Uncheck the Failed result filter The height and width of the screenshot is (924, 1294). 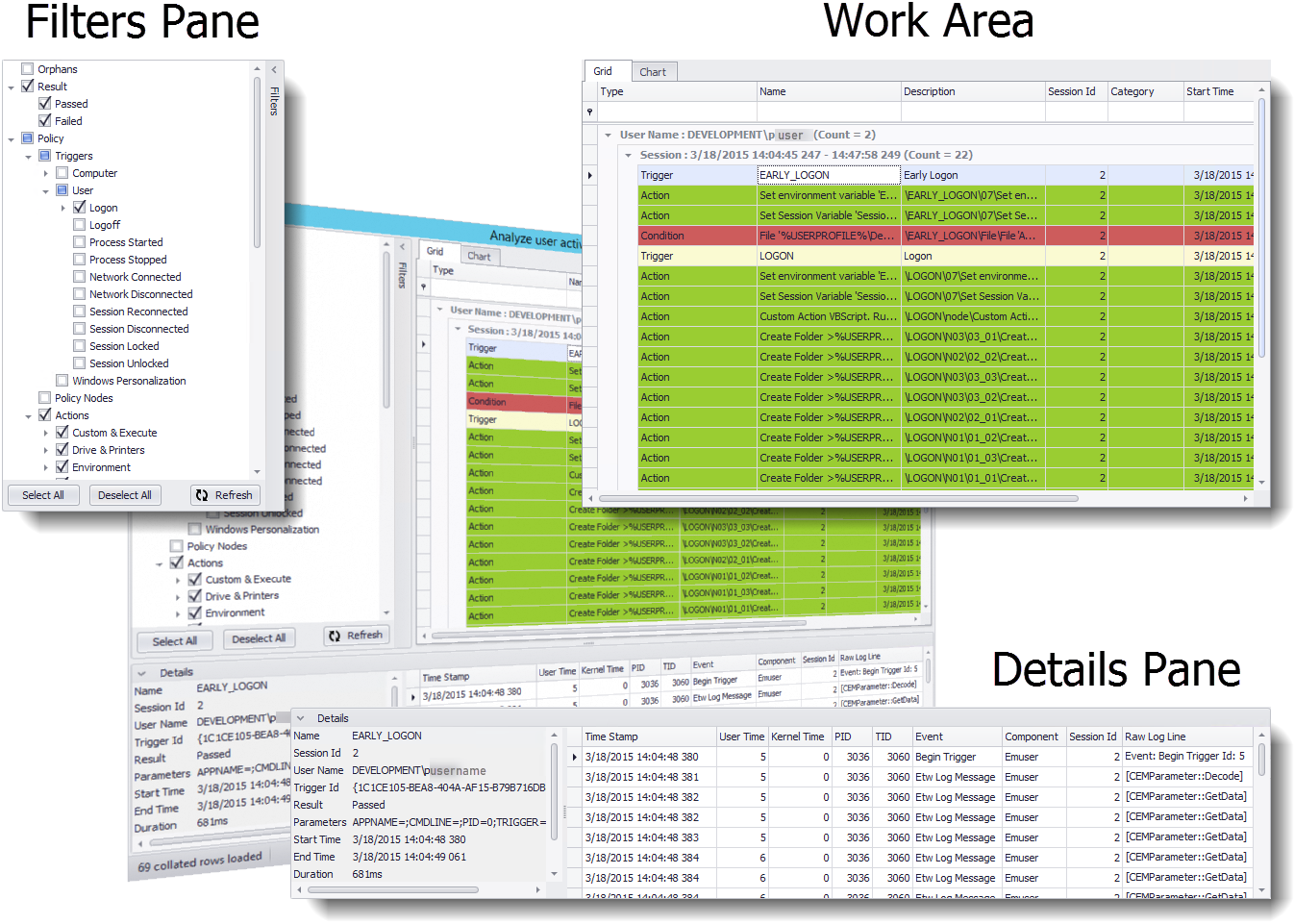(45, 121)
